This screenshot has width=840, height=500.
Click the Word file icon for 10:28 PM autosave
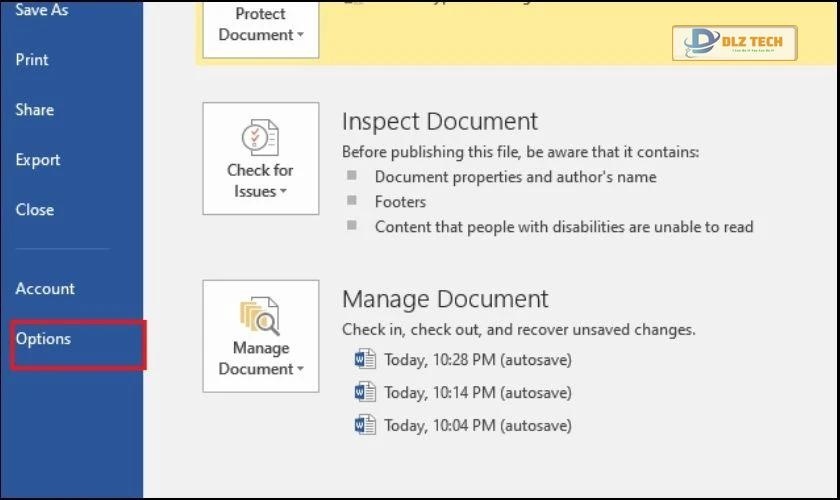[x=365, y=359]
